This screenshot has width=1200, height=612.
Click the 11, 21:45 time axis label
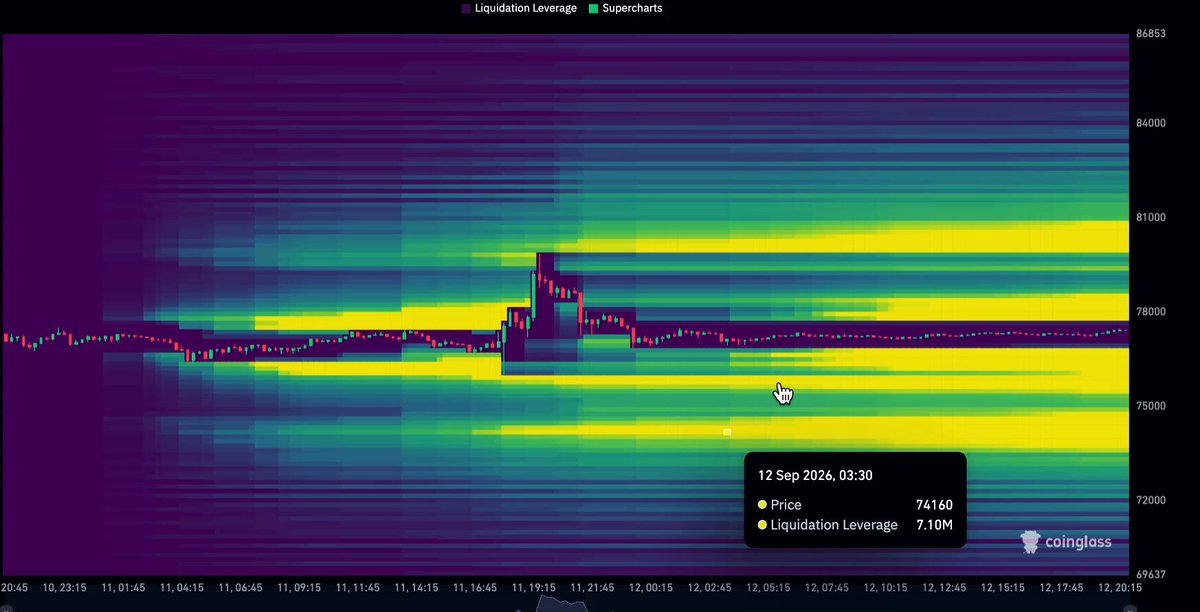tap(593, 588)
